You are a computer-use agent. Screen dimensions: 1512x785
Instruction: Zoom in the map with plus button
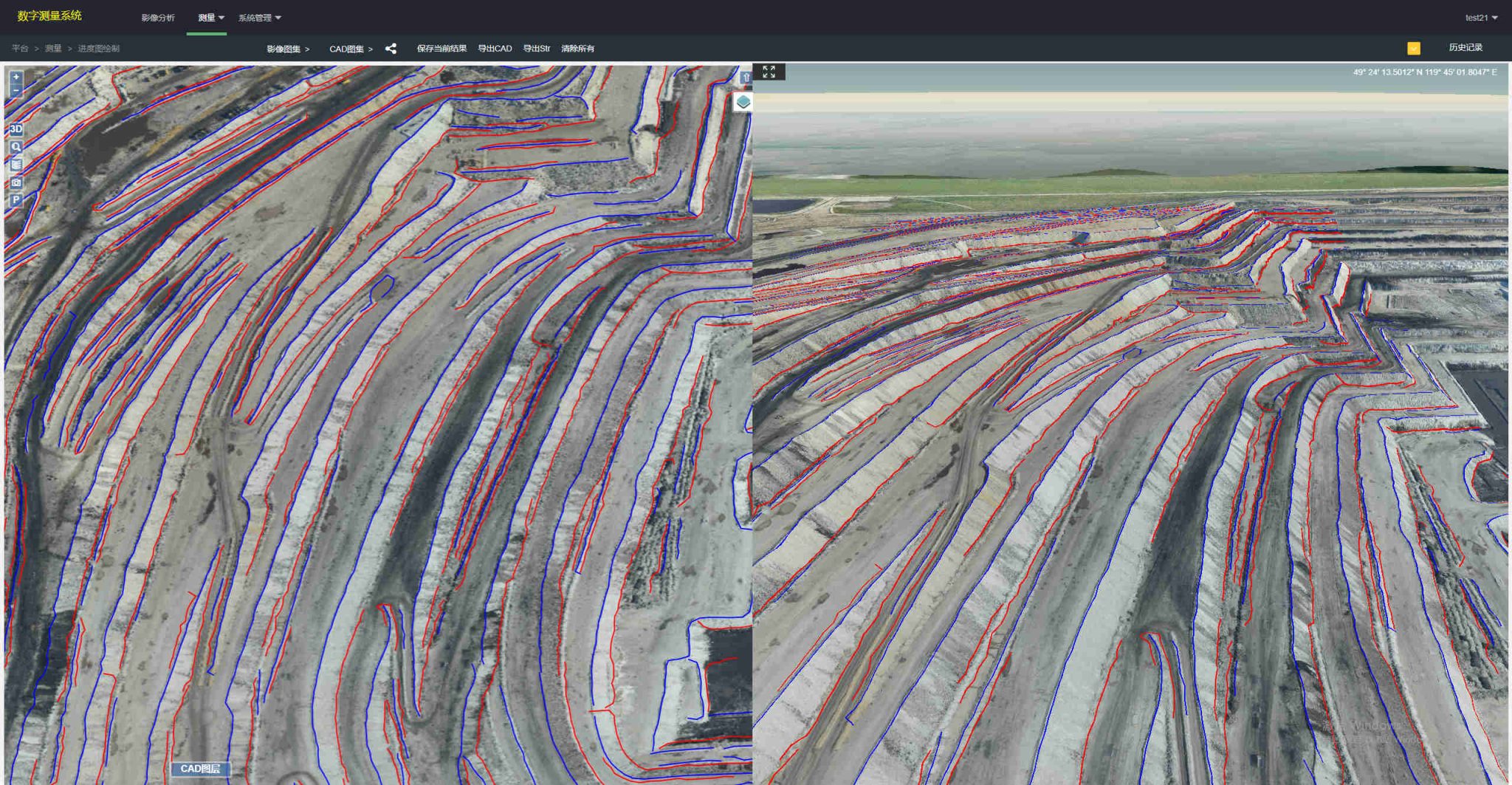click(x=16, y=77)
